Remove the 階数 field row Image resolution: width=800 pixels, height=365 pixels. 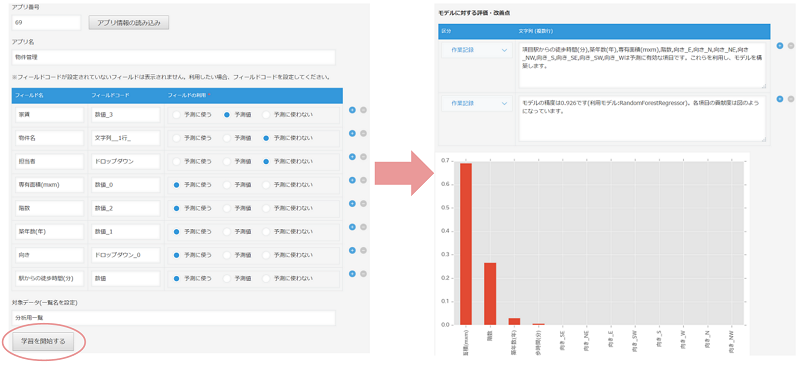point(363,204)
